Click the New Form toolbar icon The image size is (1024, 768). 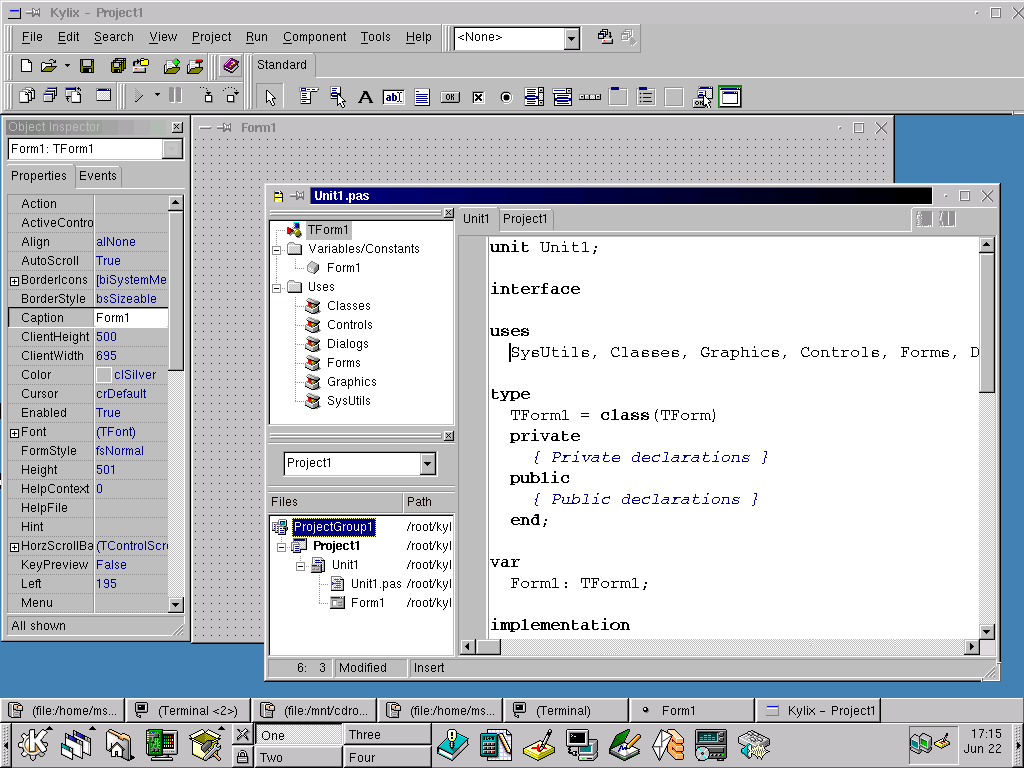coord(103,95)
